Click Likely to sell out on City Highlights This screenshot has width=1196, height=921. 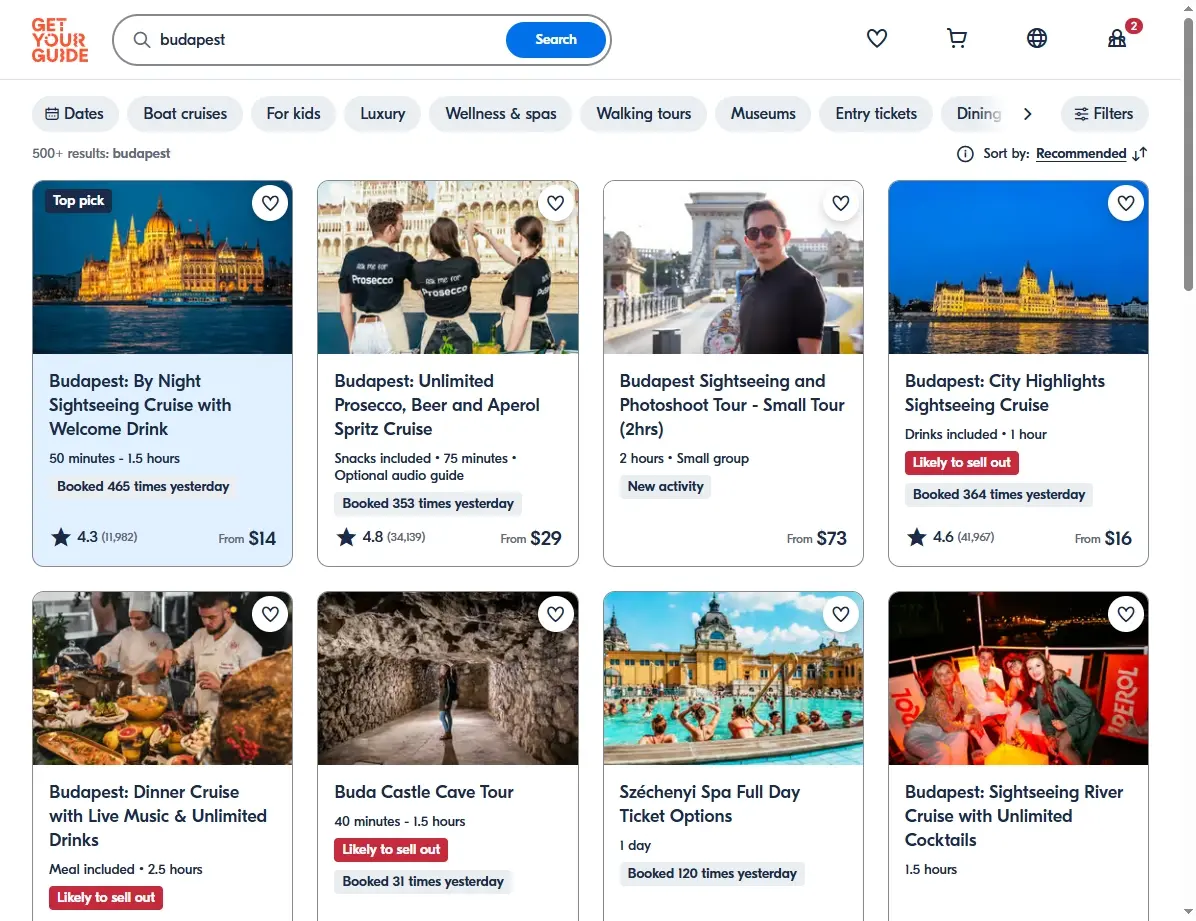961,462
